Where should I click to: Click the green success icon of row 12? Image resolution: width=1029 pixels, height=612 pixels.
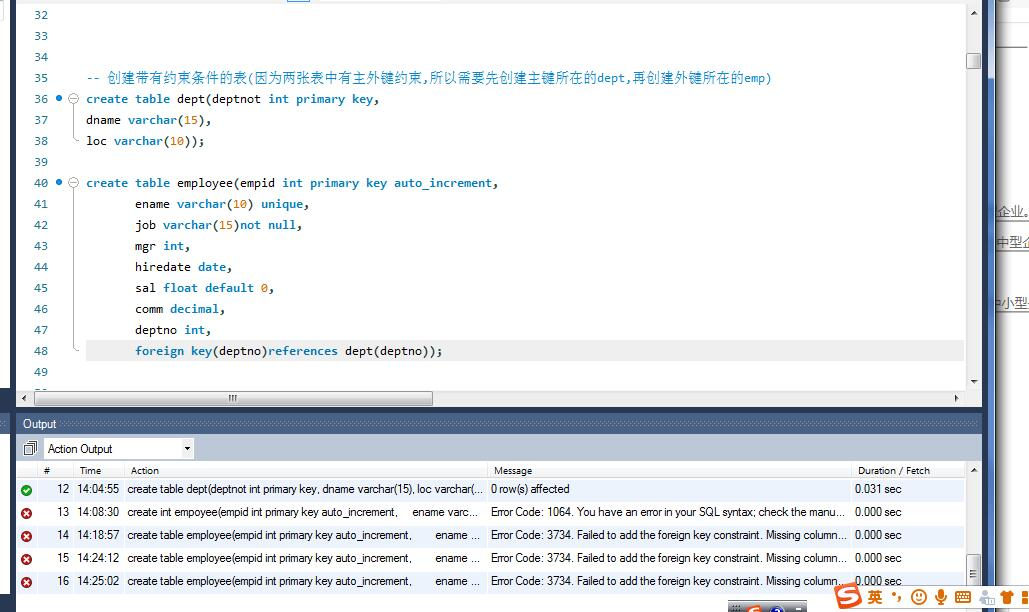26,490
